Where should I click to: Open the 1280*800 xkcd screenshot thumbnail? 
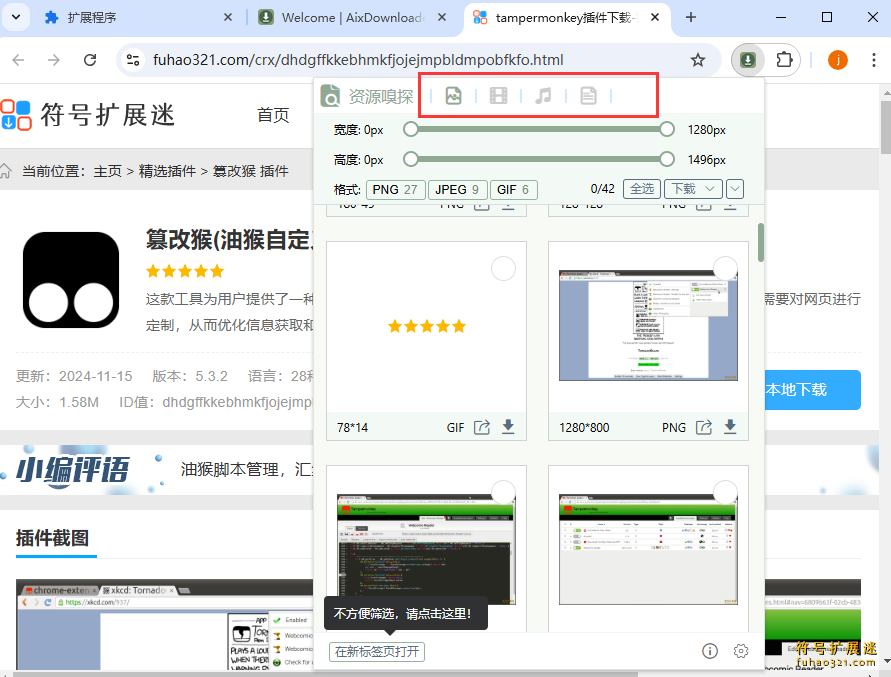648,325
